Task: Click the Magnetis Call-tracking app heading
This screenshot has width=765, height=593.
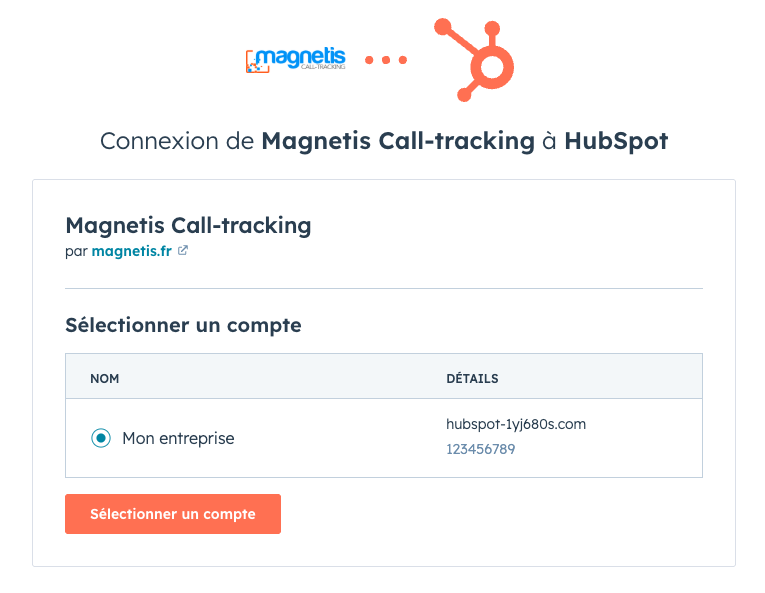Action: 188,225
